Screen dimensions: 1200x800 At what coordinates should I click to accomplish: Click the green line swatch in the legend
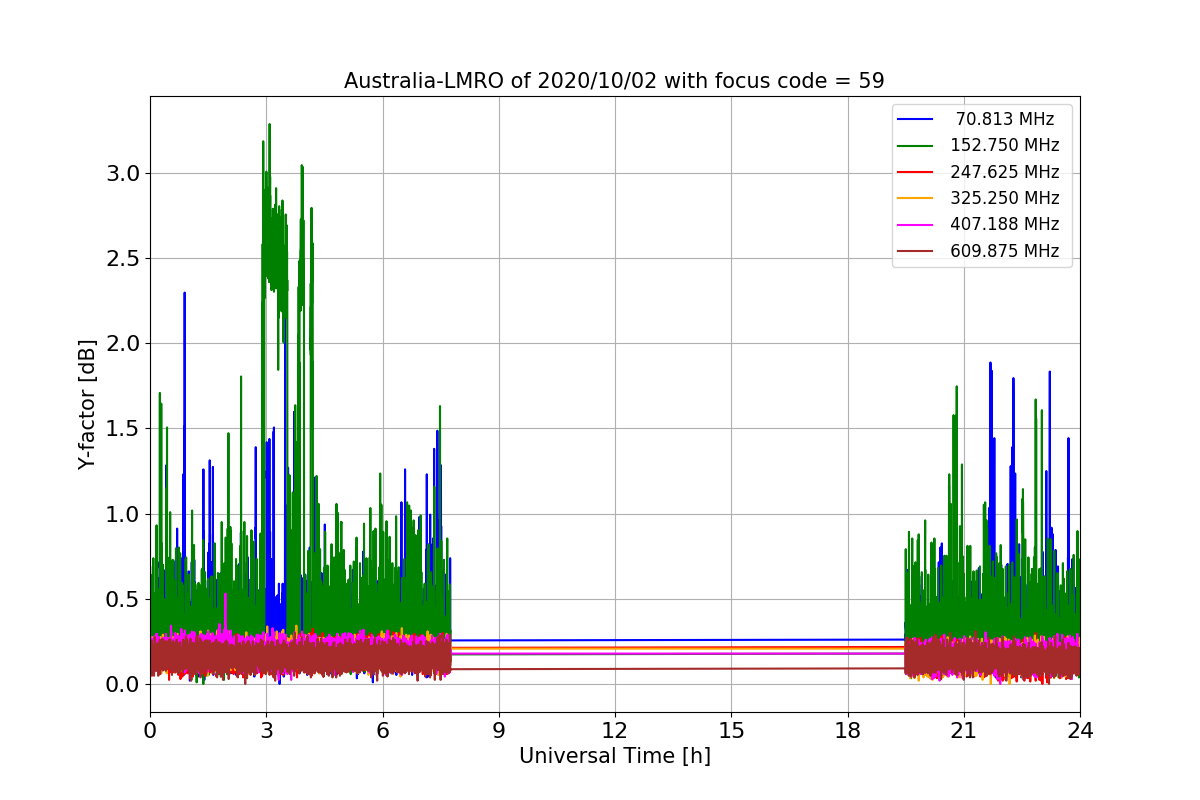(915, 146)
